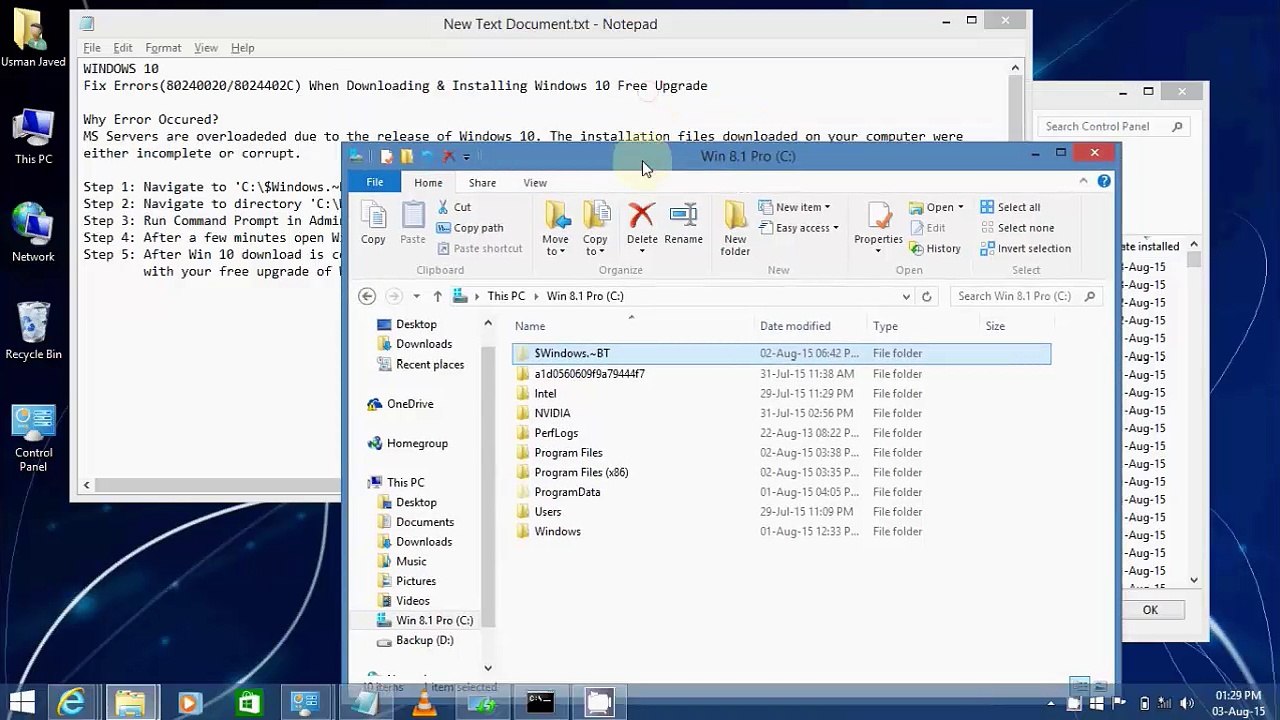The height and width of the screenshot is (720, 1280).
Task: Click the Explorer Back arrow
Action: pos(367,296)
